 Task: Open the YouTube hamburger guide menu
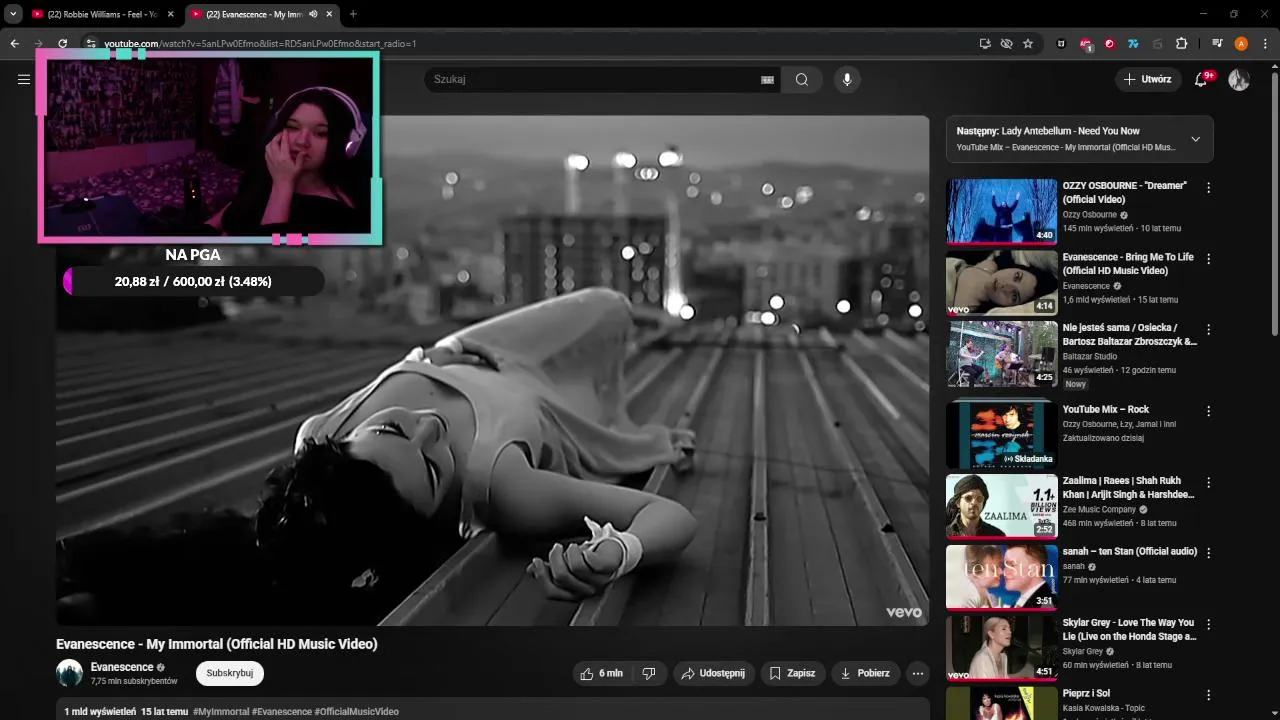(x=24, y=79)
